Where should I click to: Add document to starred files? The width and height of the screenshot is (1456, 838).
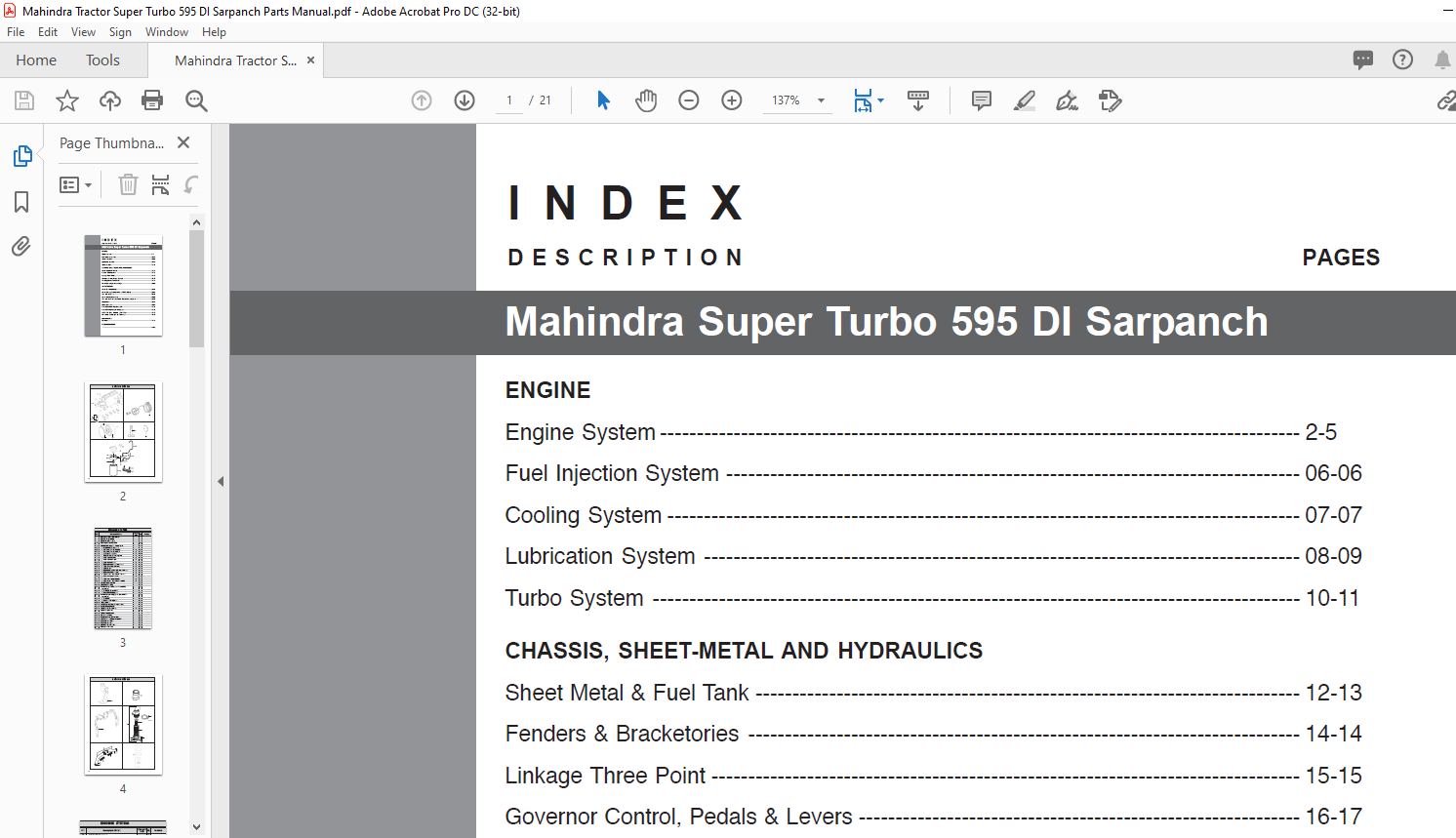(x=67, y=100)
